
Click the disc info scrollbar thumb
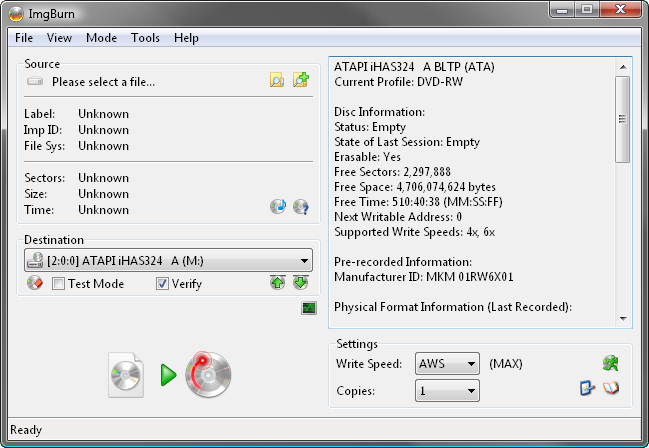tap(623, 119)
